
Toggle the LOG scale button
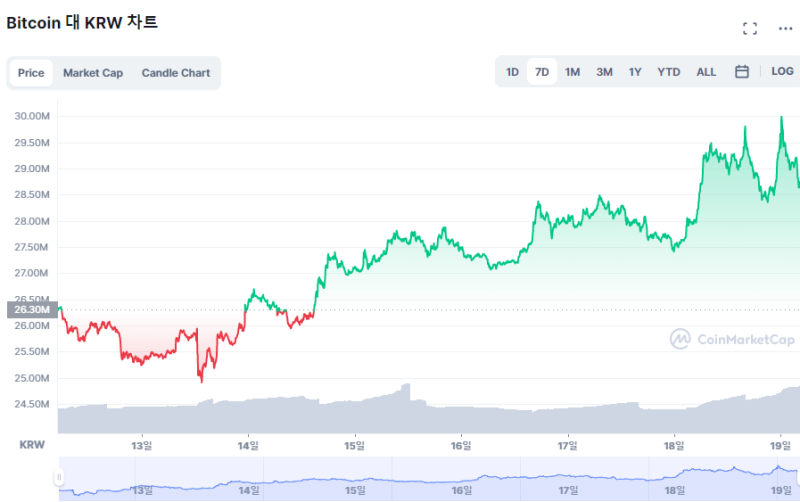coord(782,72)
